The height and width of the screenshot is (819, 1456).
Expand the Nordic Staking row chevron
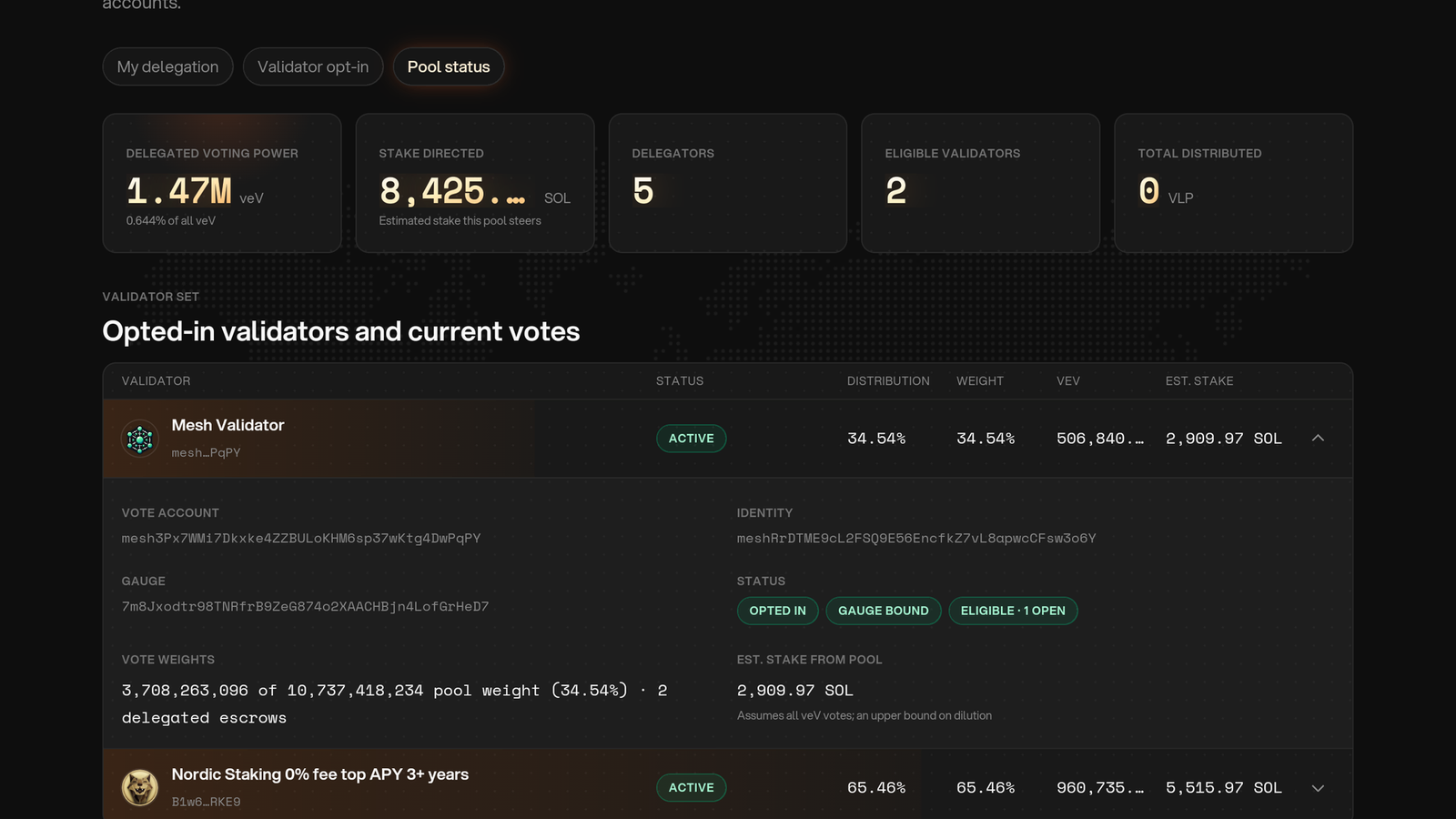[1318, 788]
